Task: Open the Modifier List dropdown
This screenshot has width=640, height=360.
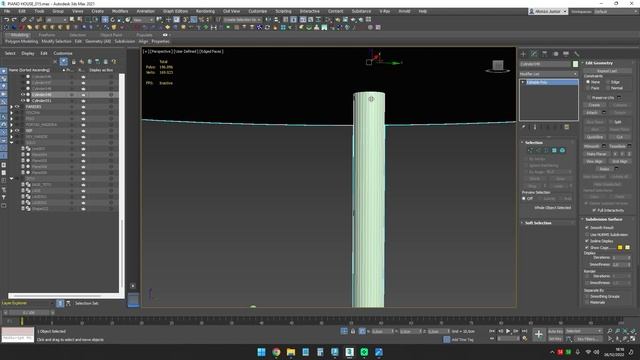Action: coord(548,74)
